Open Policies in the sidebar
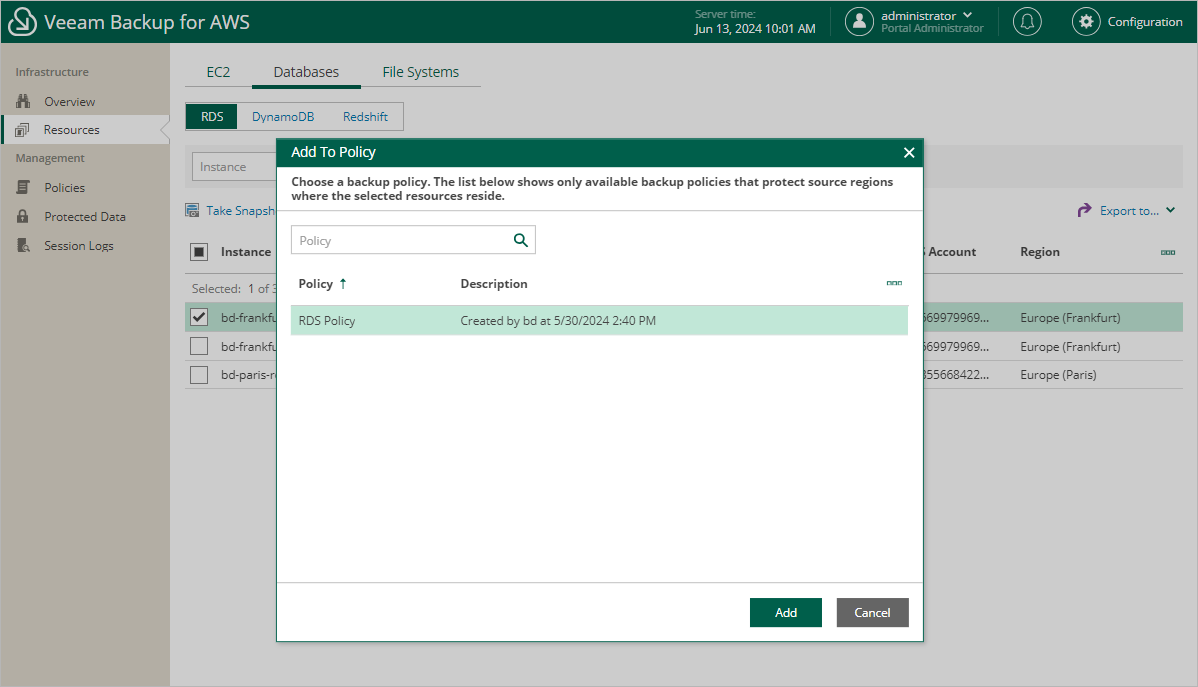 click(64, 188)
